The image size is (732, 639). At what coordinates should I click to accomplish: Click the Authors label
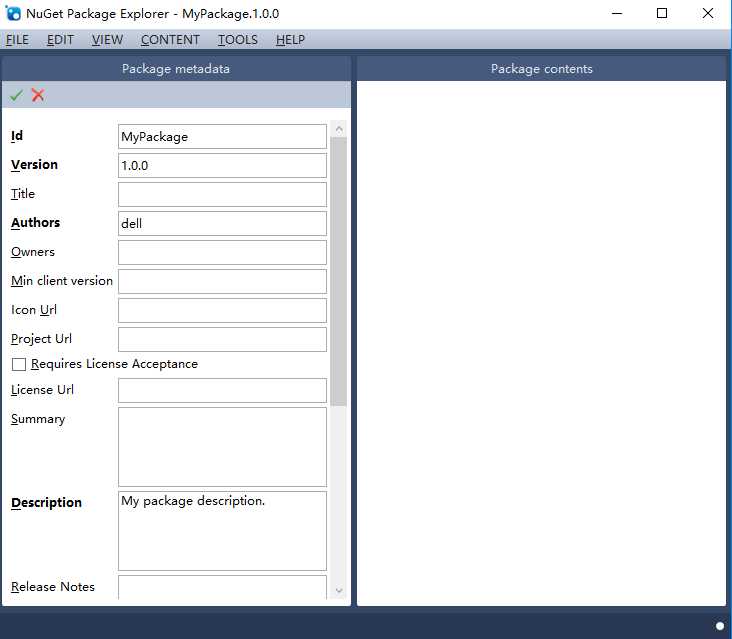(35, 223)
